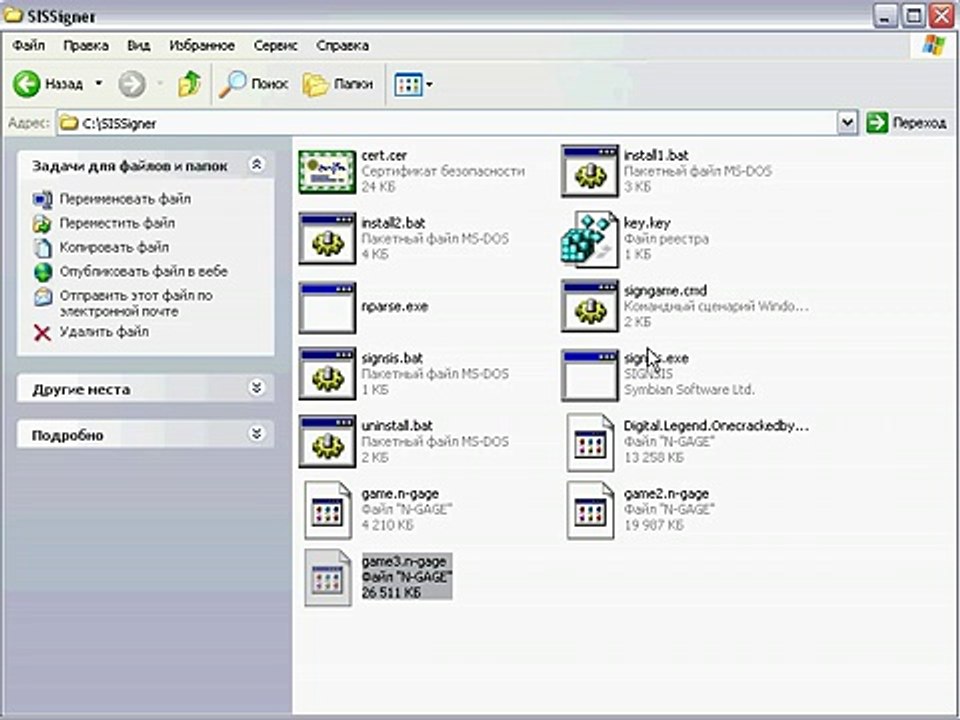This screenshot has width=960, height=720.
Task: Open the Сервис menu
Action: coord(276,46)
